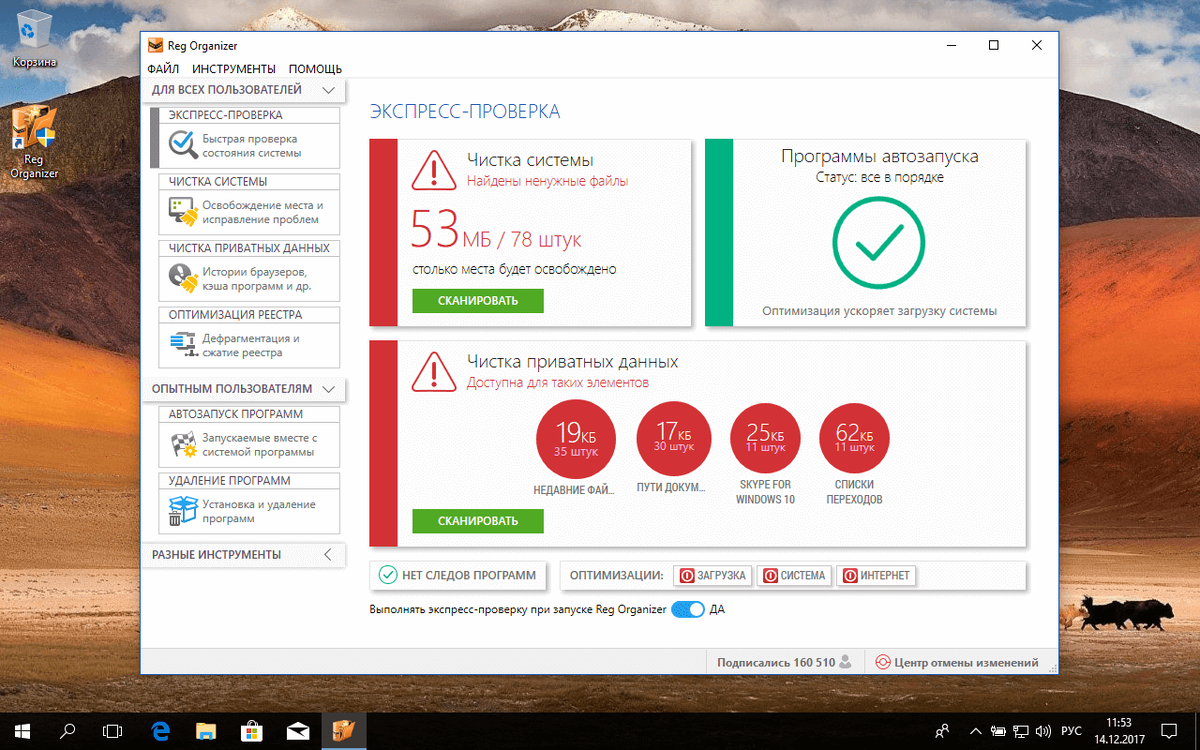Click the СИСТЕМА optimization button

[794, 576]
